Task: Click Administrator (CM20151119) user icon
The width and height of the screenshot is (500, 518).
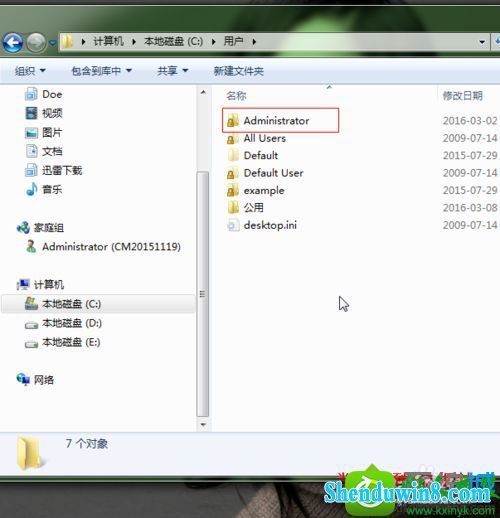Action: pyautogui.click(x=31, y=246)
